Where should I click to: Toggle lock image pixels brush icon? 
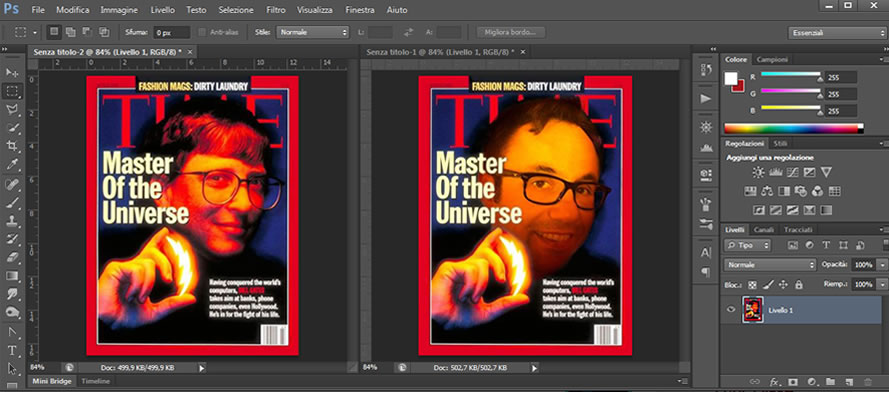(768, 284)
